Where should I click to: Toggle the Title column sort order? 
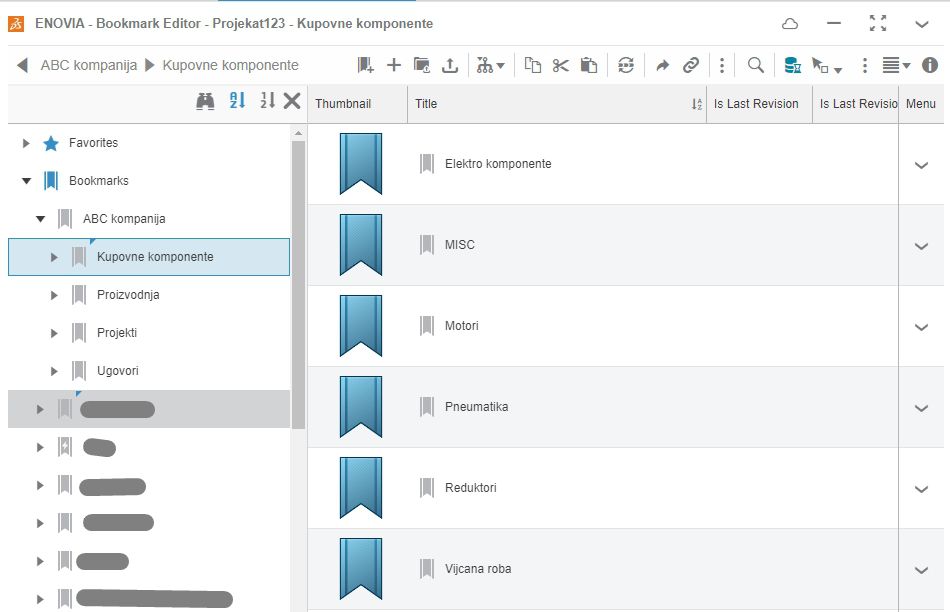click(697, 103)
